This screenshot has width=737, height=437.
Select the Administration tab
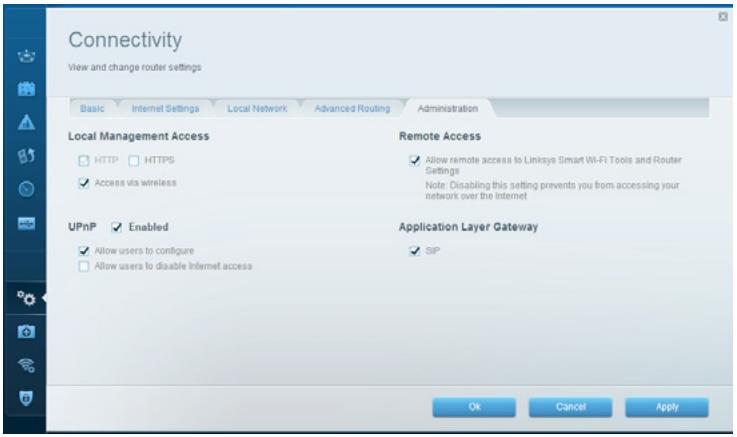click(448, 109)
